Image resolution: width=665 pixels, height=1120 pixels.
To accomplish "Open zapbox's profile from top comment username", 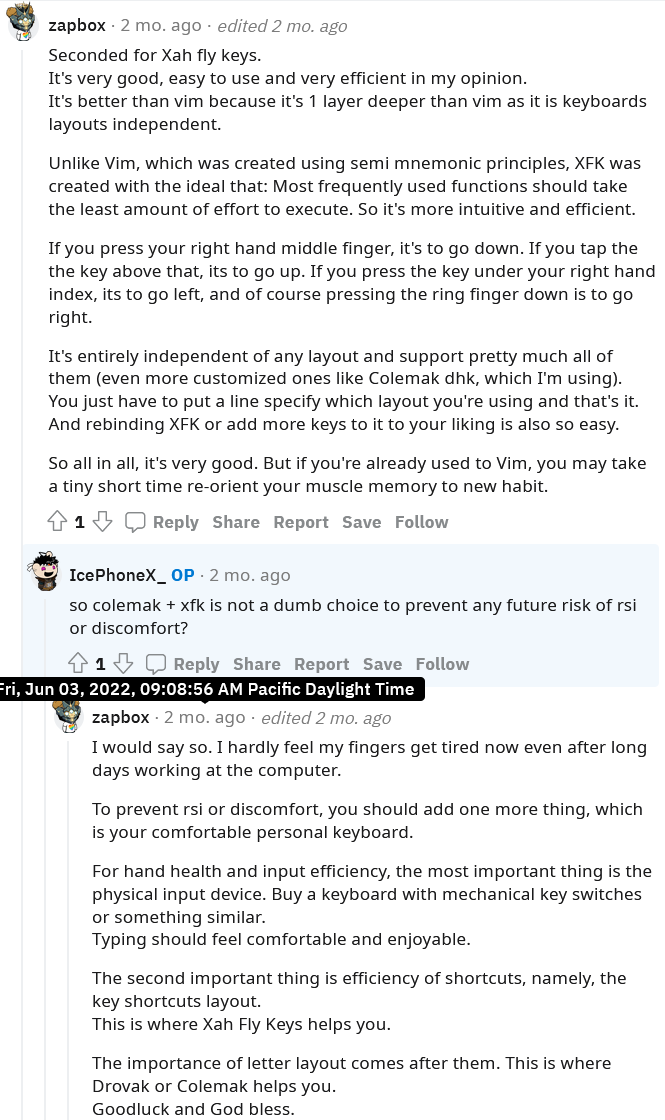I will click(77, 26).
